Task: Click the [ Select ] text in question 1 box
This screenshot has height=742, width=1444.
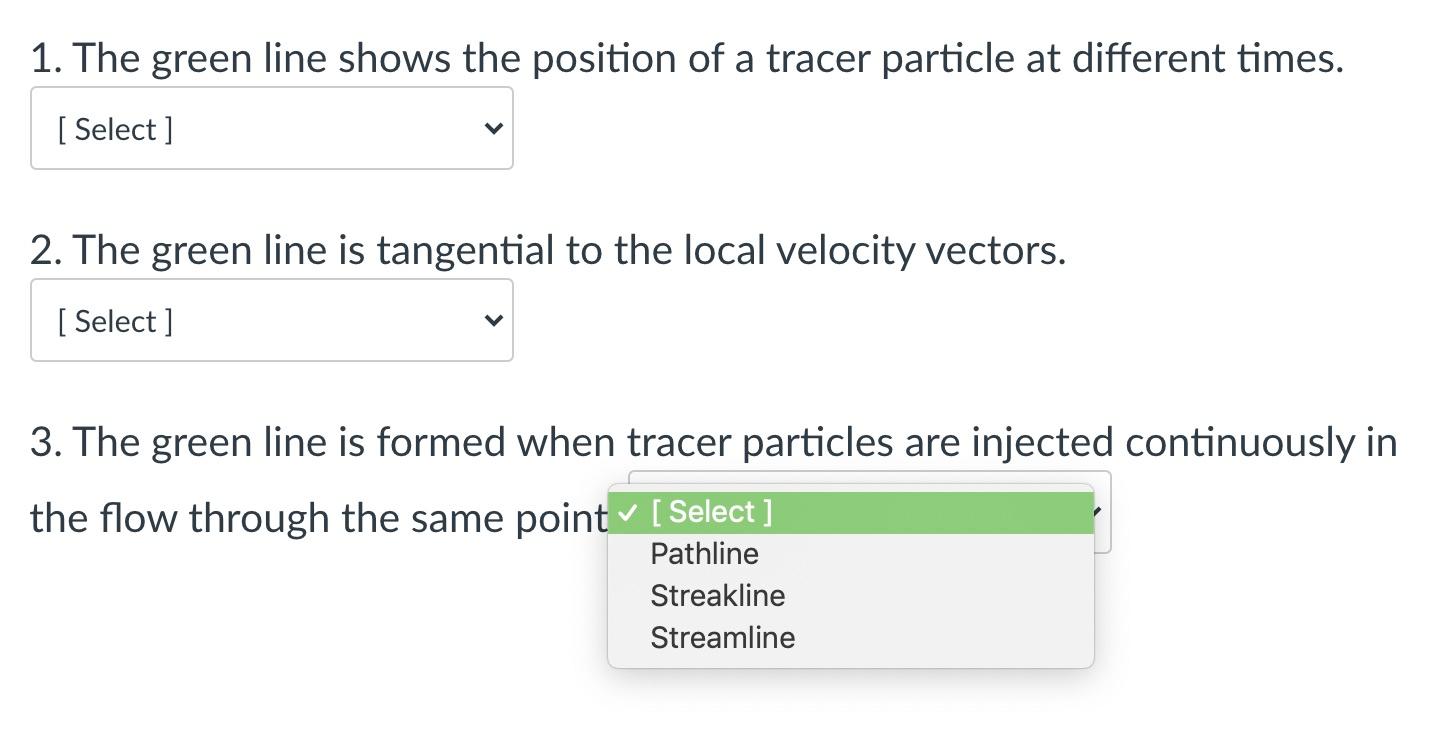Action: pyautogui.click(x=116, y=128)
